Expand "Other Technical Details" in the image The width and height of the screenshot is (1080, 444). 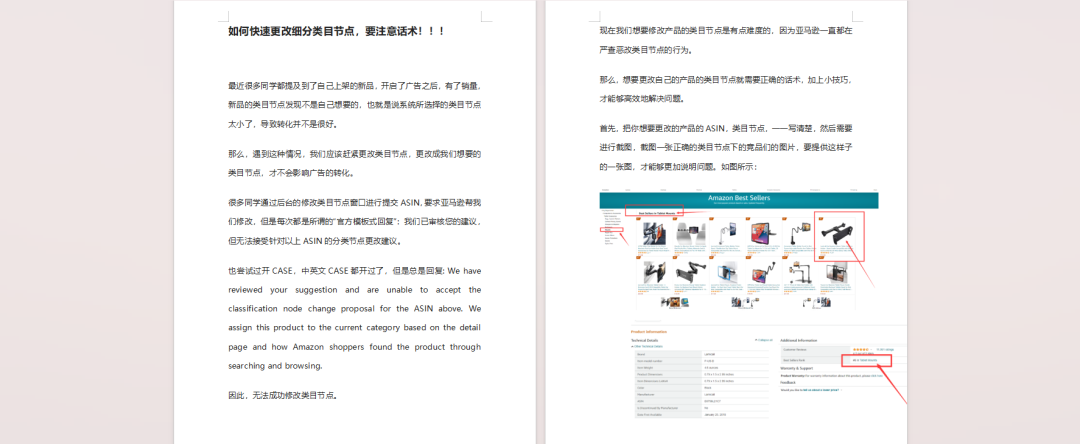pyautogui.click(x=647, y=346)
